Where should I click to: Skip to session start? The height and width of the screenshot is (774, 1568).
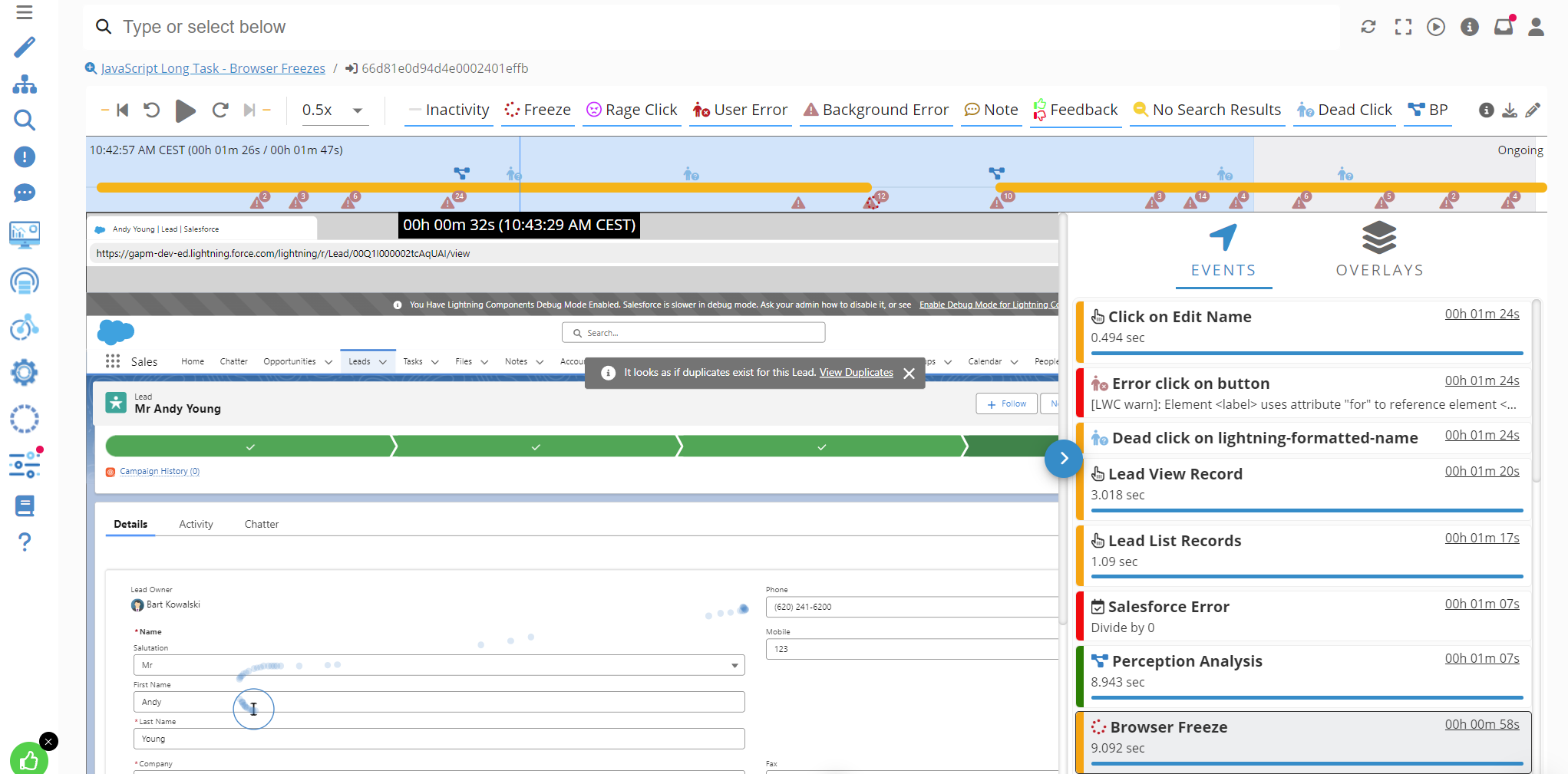click(x=122, y=110)
